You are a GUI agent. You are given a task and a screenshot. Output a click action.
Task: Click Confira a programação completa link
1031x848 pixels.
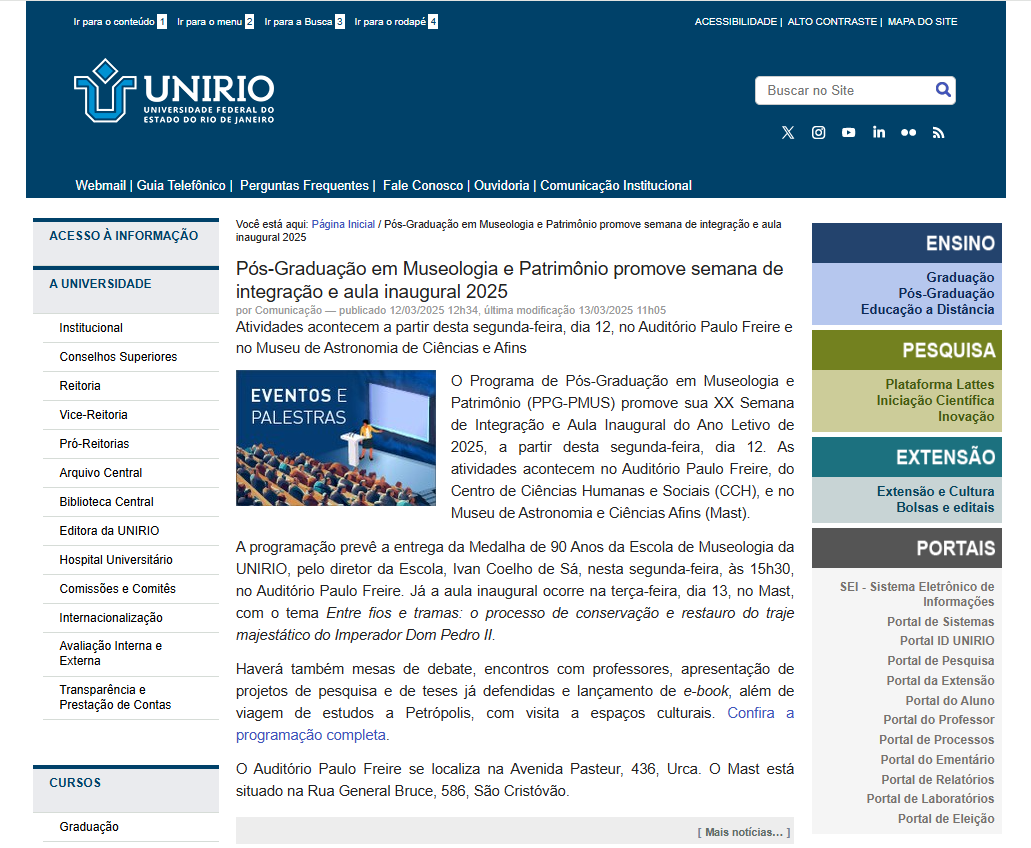pyautogui.click(x=515, y=724)
